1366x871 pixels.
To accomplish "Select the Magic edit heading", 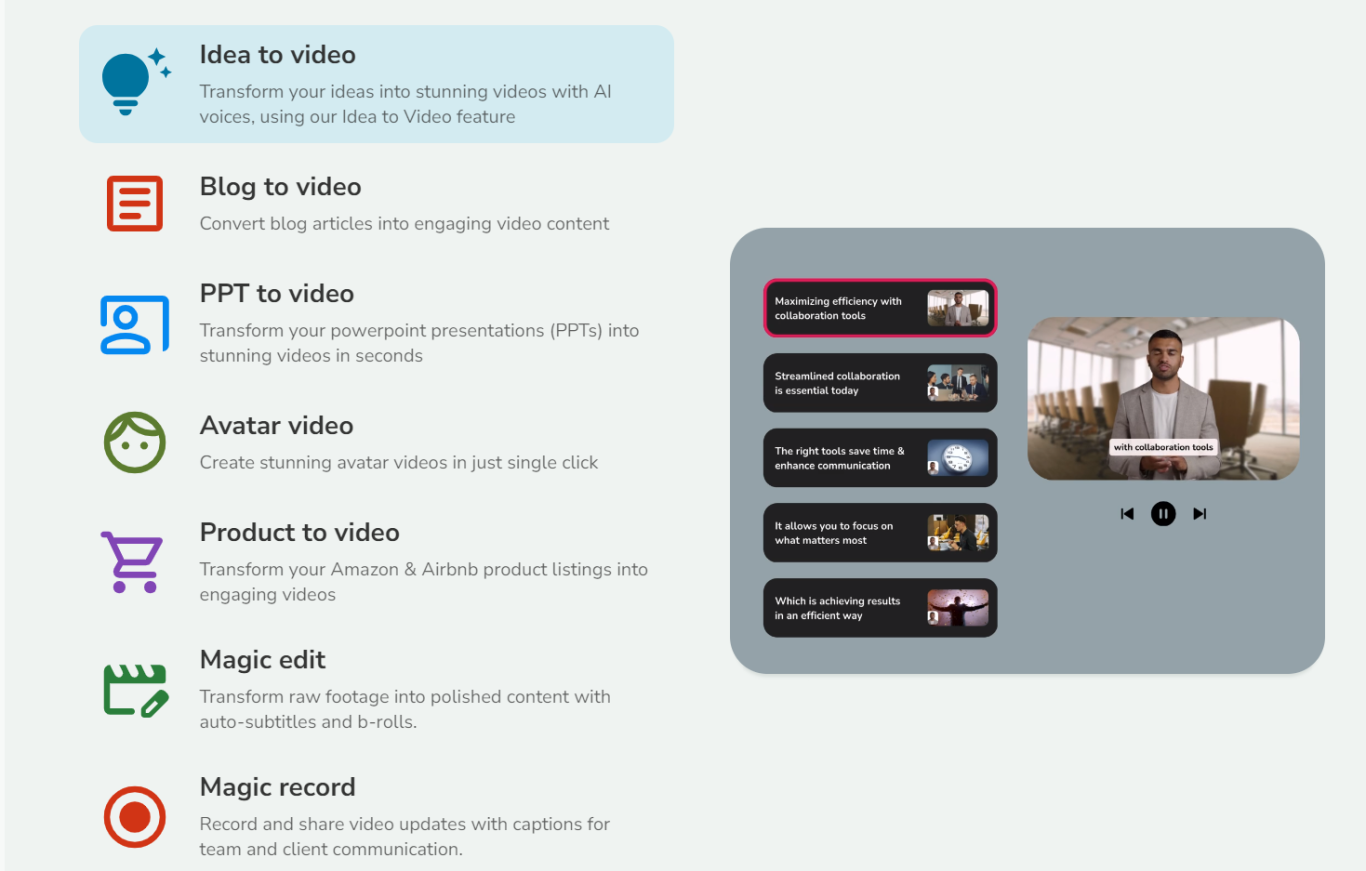I will [263, 659].
